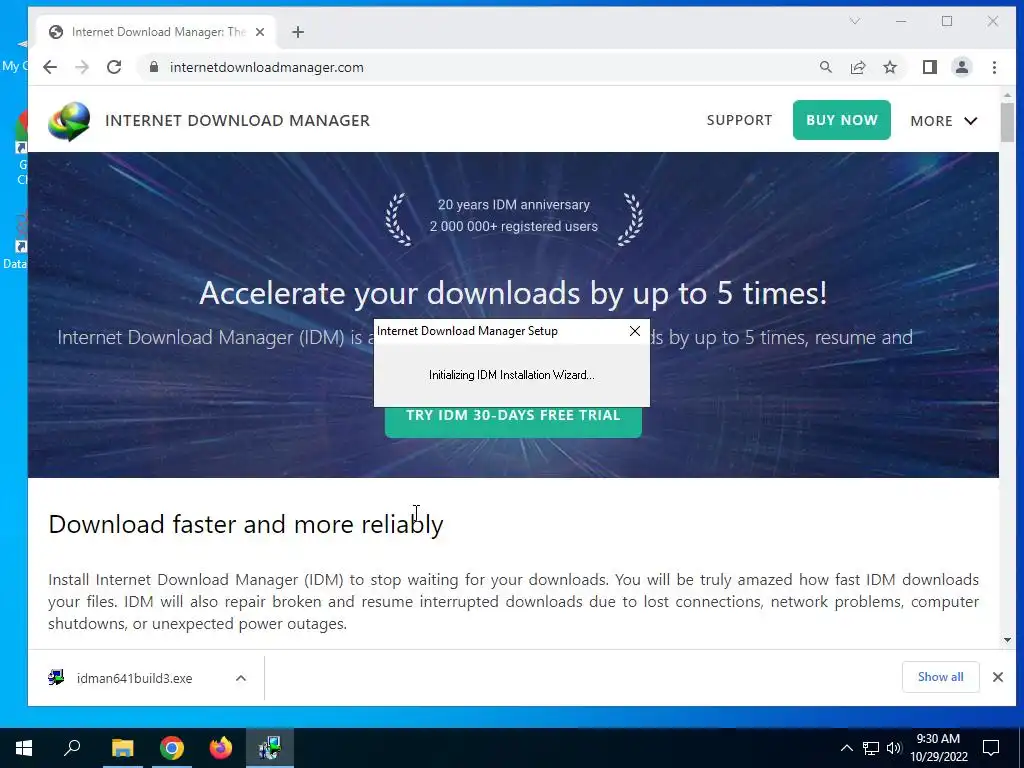Expand idman641build3.exe download options chevron

241,679
